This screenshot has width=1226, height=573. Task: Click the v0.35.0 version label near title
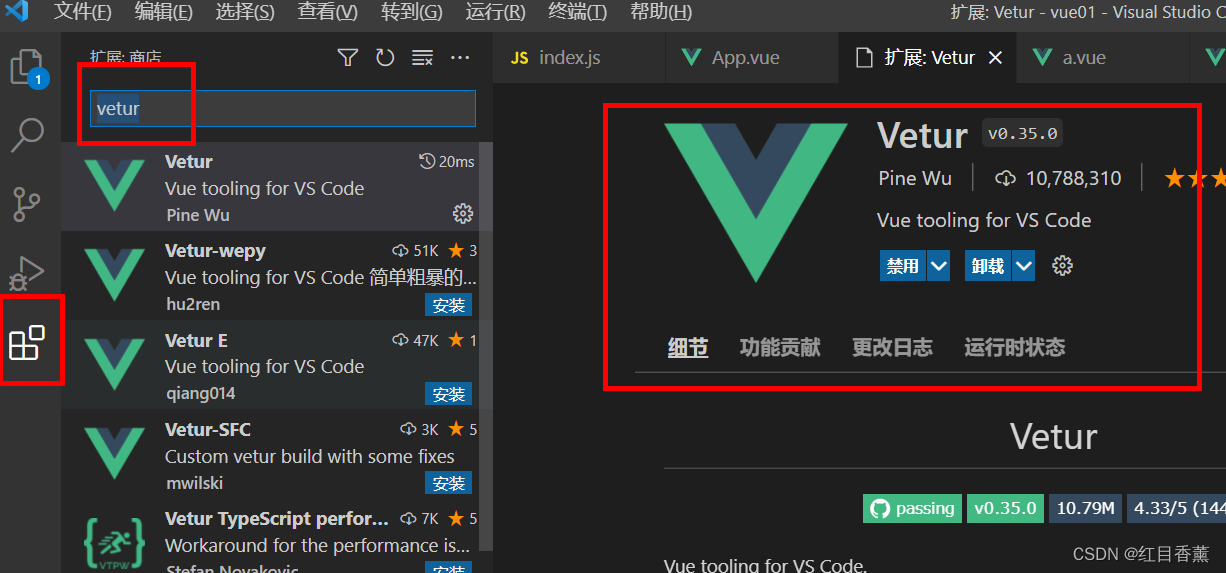pos(1022,133)
